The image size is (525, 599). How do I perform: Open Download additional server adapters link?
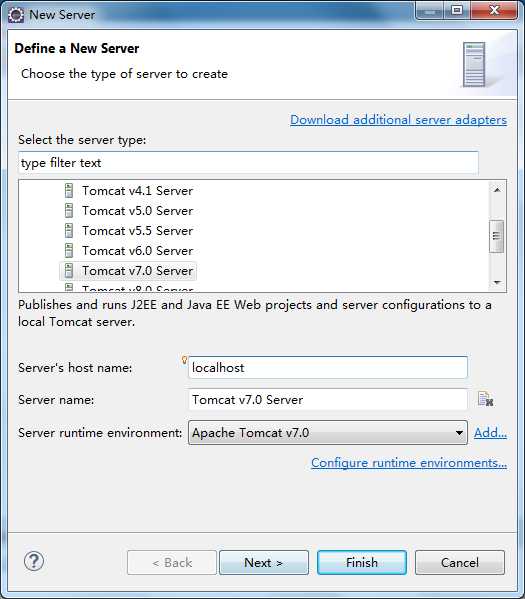[398, 120]
